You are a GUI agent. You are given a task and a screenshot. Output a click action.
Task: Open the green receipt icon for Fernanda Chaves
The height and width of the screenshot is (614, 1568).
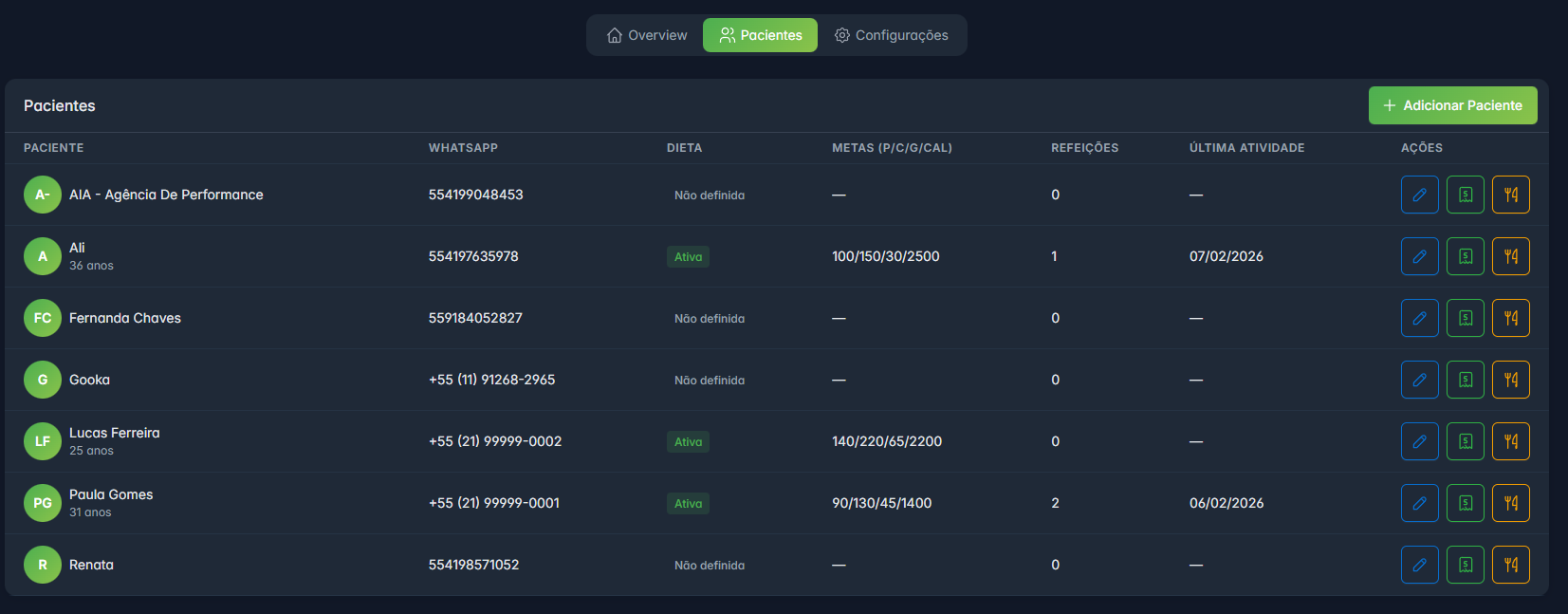[x=1465, y=318]
